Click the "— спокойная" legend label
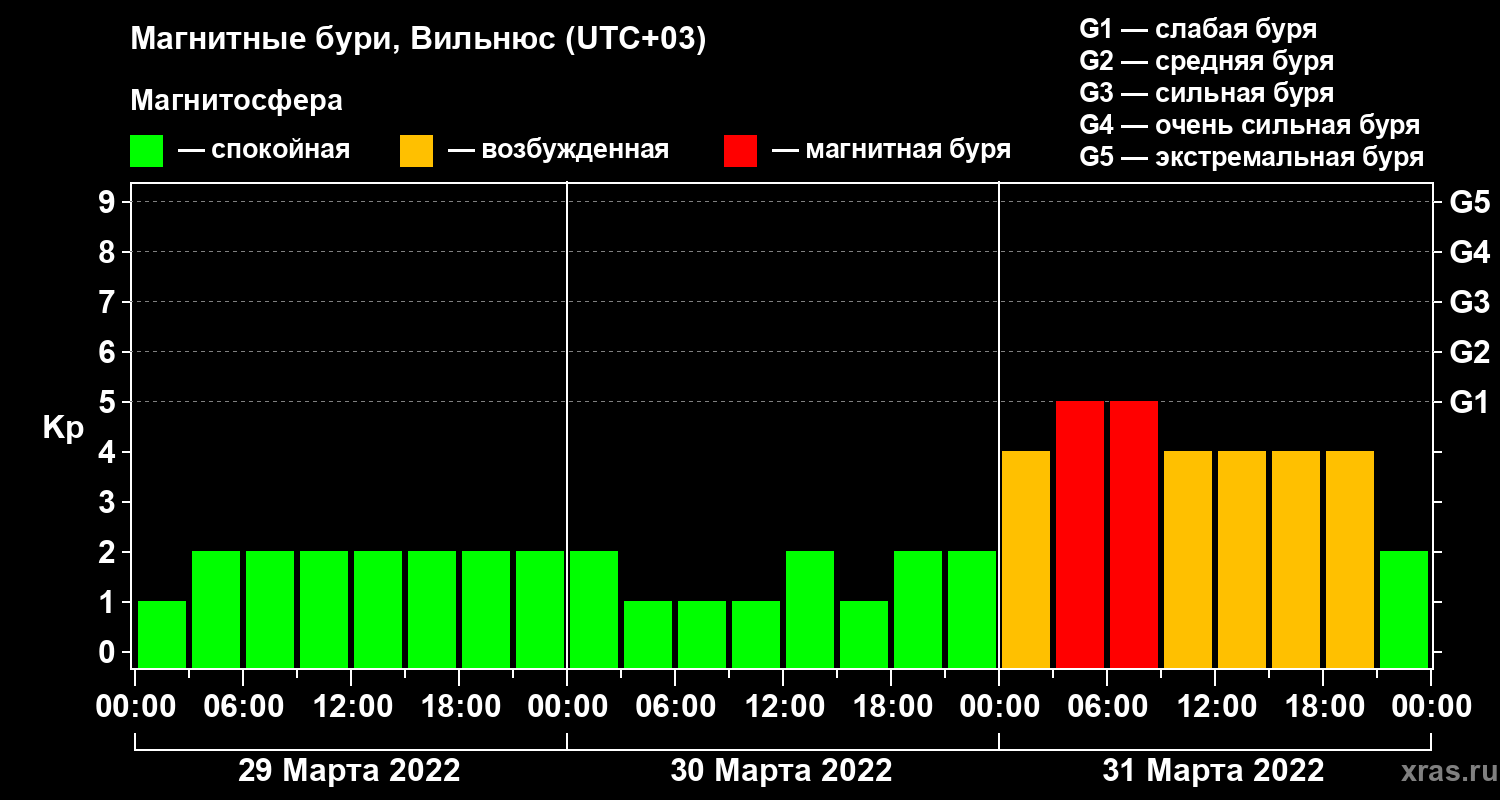Viewport: 1500px width, 800px height. (264, 151)
